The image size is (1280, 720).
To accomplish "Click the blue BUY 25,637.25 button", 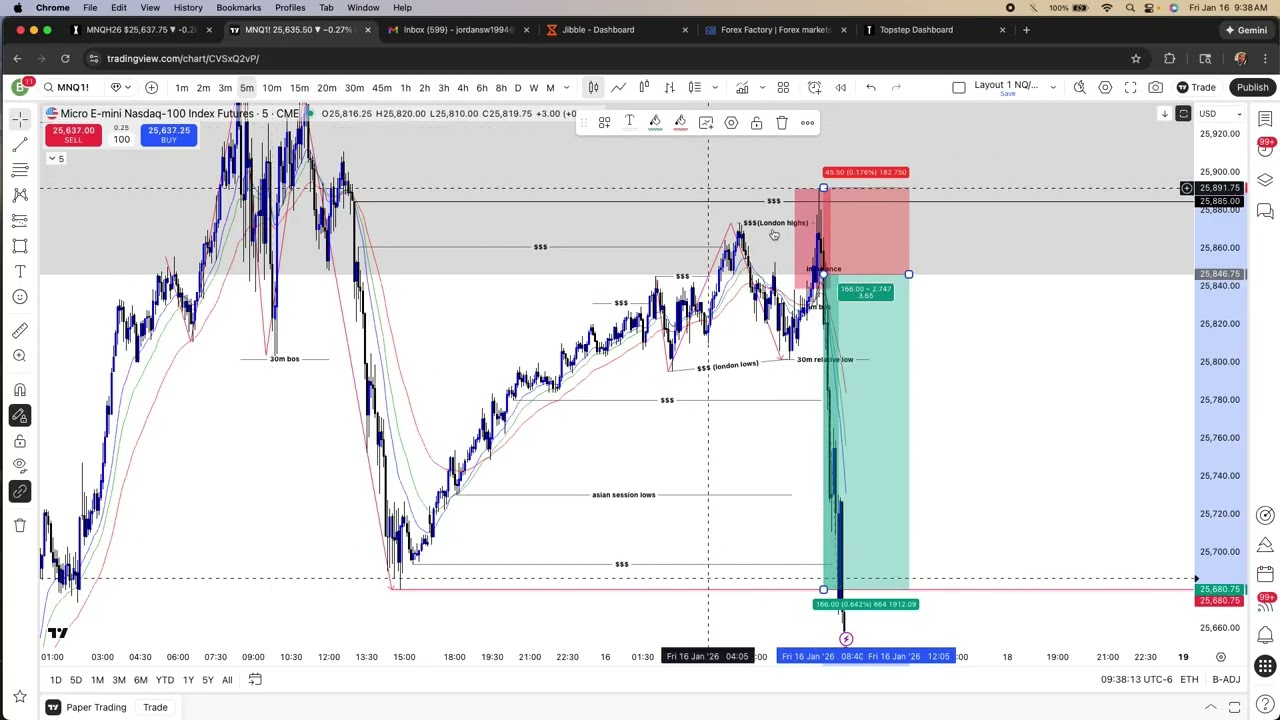I will tap(168, 135).
